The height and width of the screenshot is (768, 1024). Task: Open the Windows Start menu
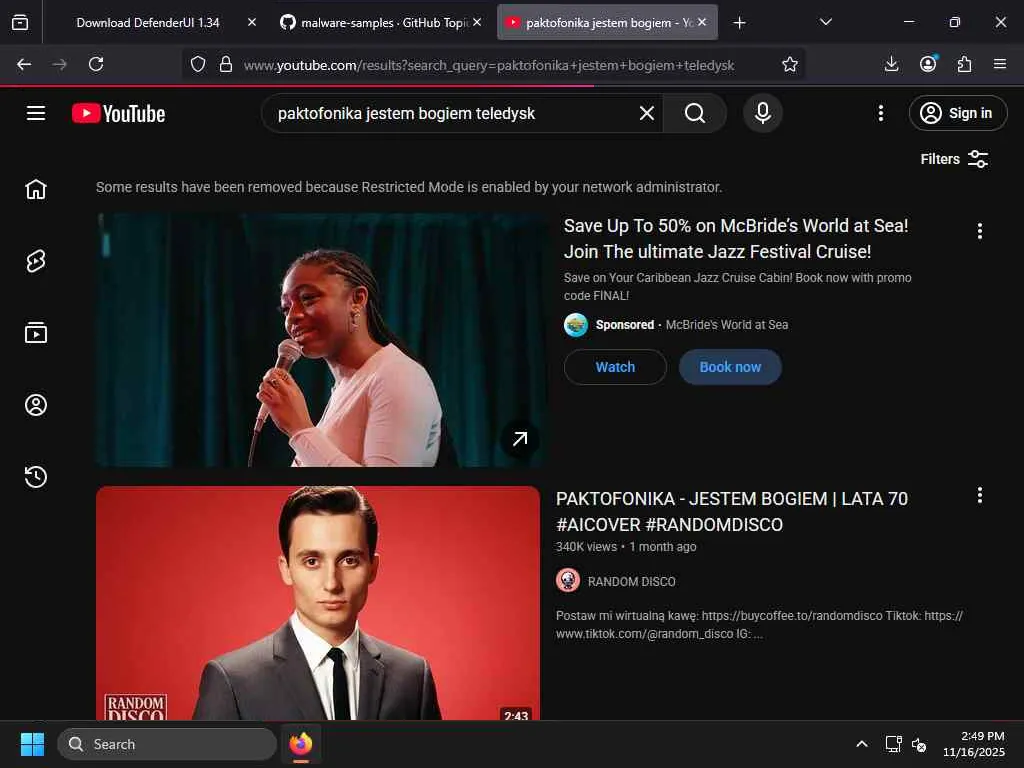point(32,744)
